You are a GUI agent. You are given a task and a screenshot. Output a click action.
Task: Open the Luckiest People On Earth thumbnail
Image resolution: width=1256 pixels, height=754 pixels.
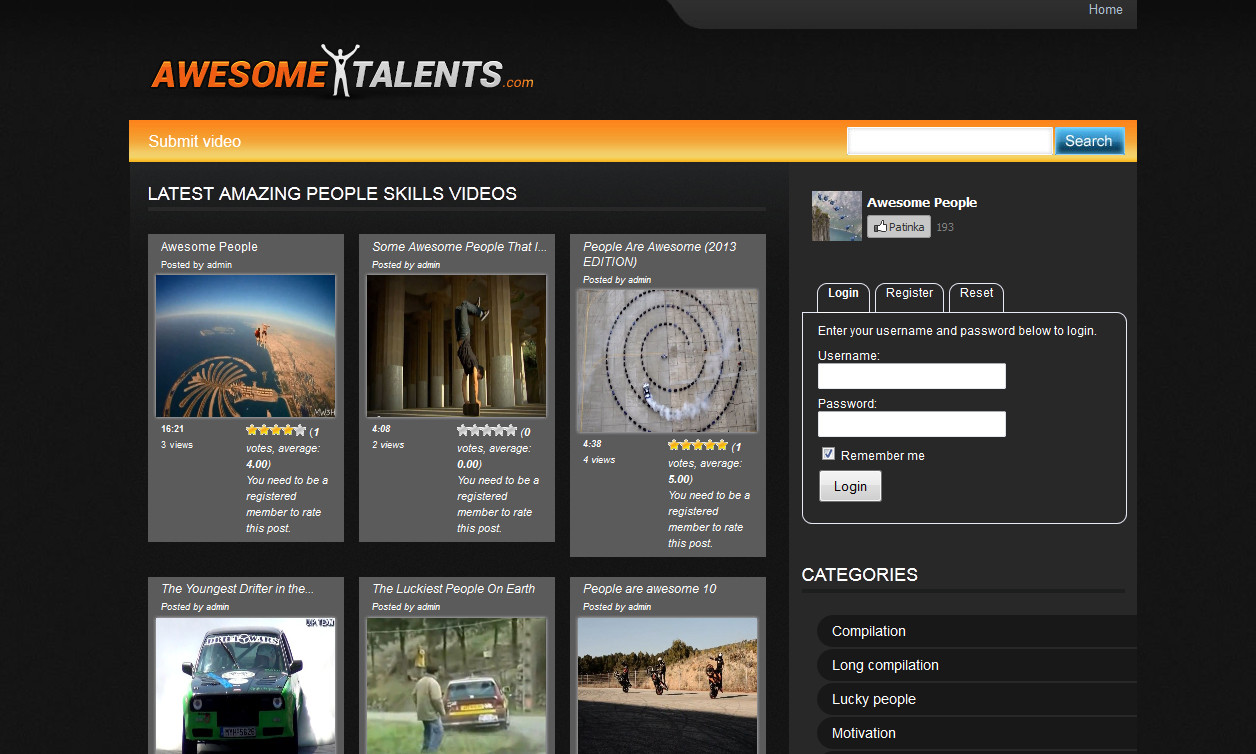(x=457, y=685)
